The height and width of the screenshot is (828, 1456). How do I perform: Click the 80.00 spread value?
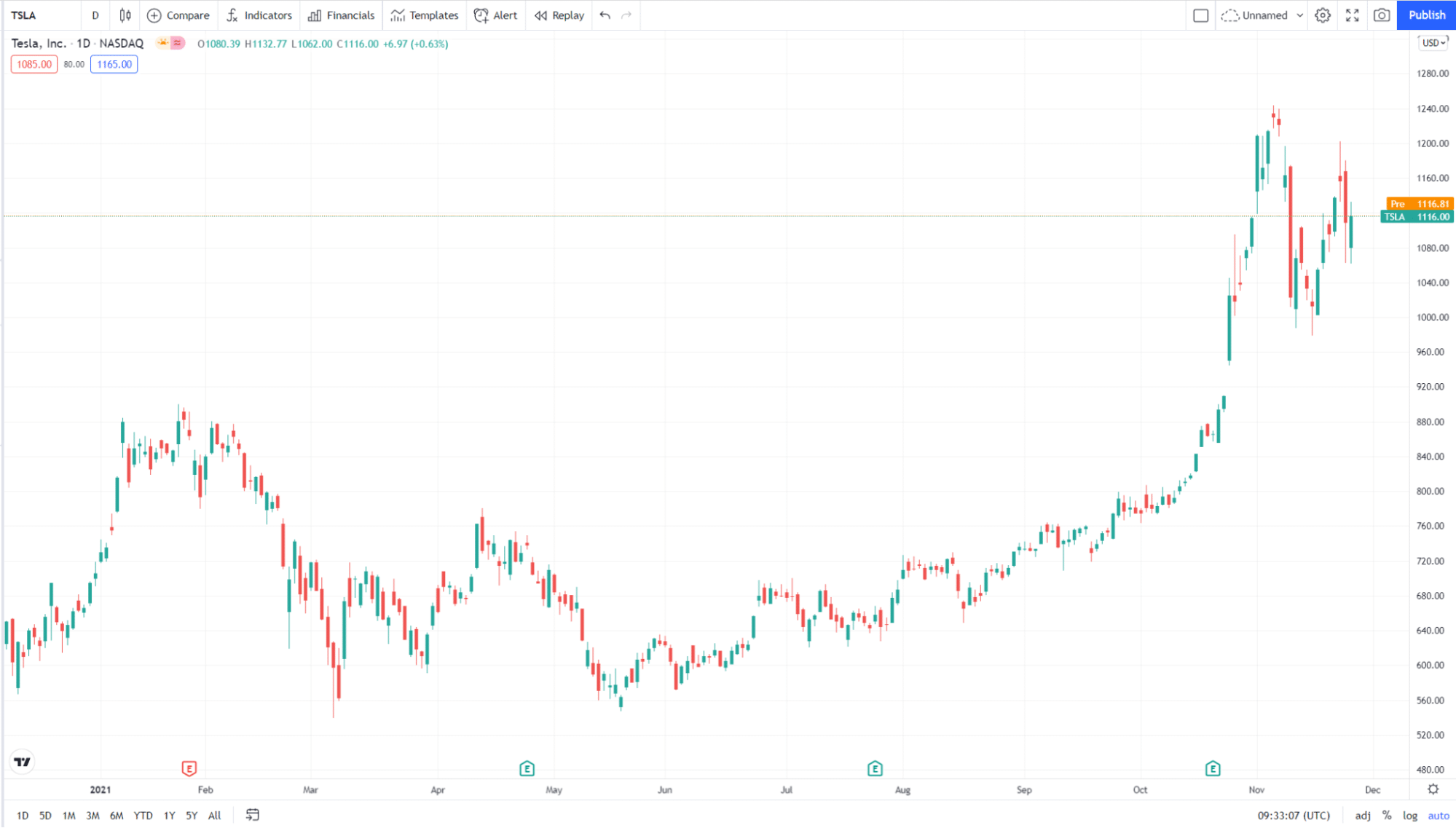tap(74, 64)
